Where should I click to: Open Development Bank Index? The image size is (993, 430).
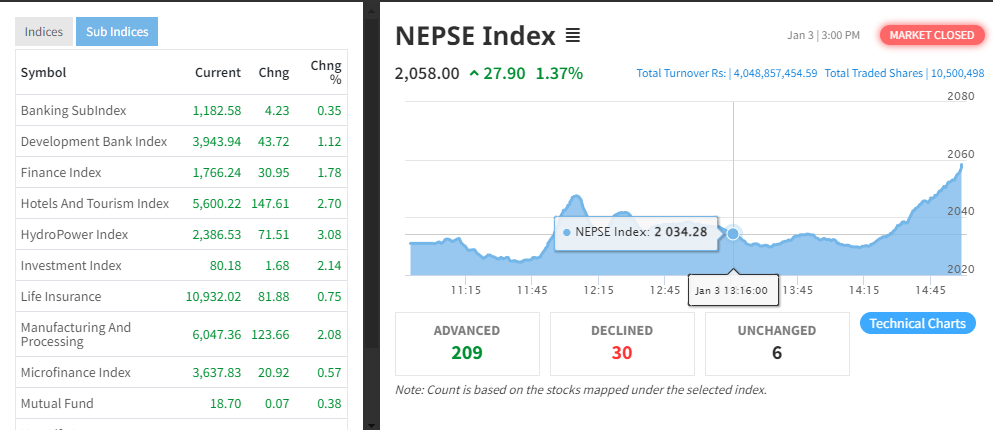click(93, 141)
